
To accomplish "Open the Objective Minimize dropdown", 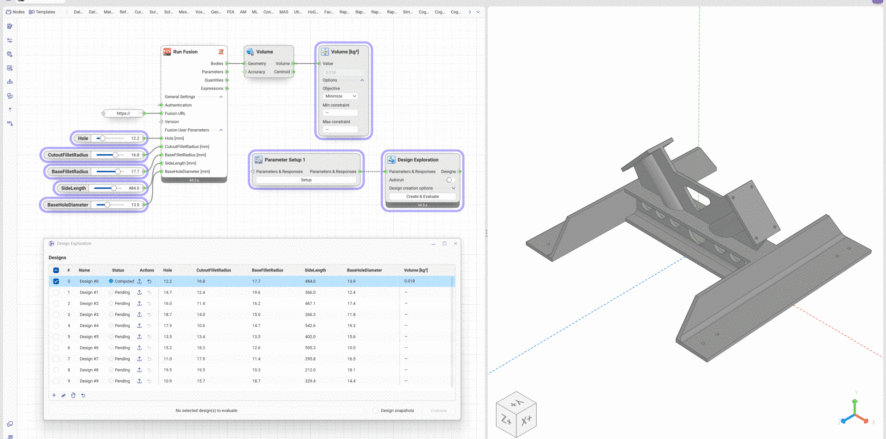I will coord(340,96).
